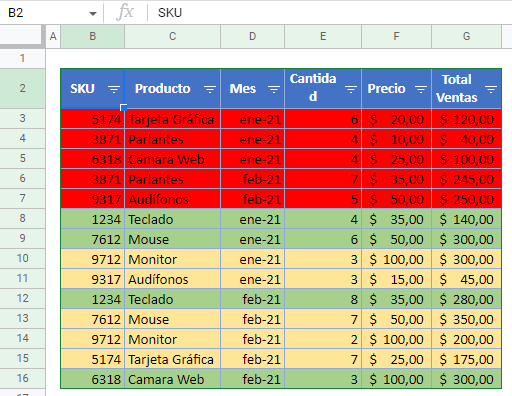Image resolution: width=512 pixels, height=396 pixels.
Task: Select column G header
Action: pos(466,36)
